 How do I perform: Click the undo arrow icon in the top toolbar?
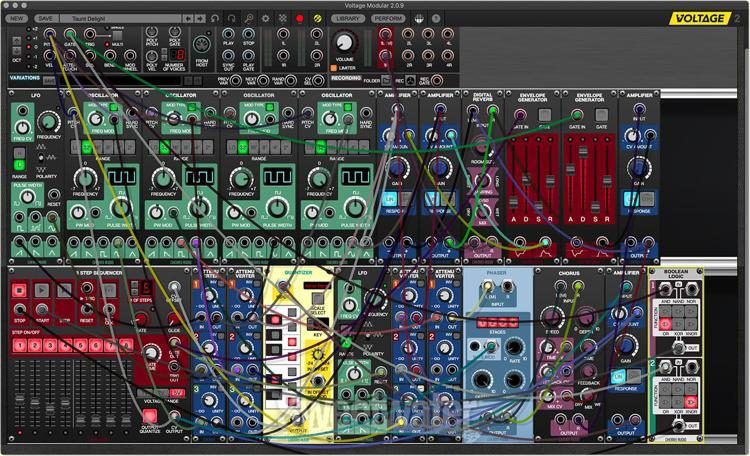(x=215, y=19)
